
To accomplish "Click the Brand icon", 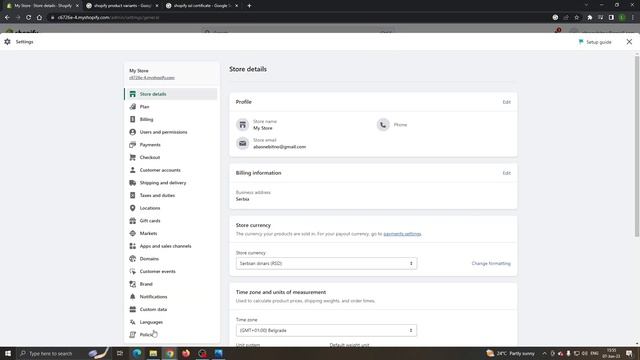I will click(133, 284).
